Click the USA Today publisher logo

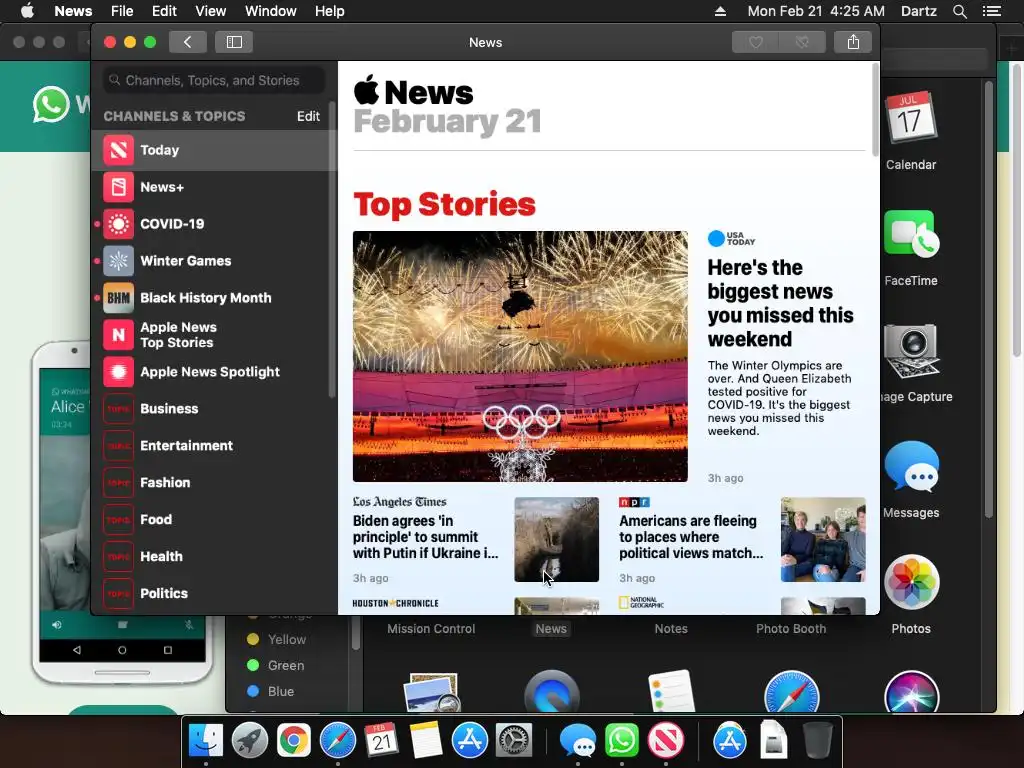731,238
